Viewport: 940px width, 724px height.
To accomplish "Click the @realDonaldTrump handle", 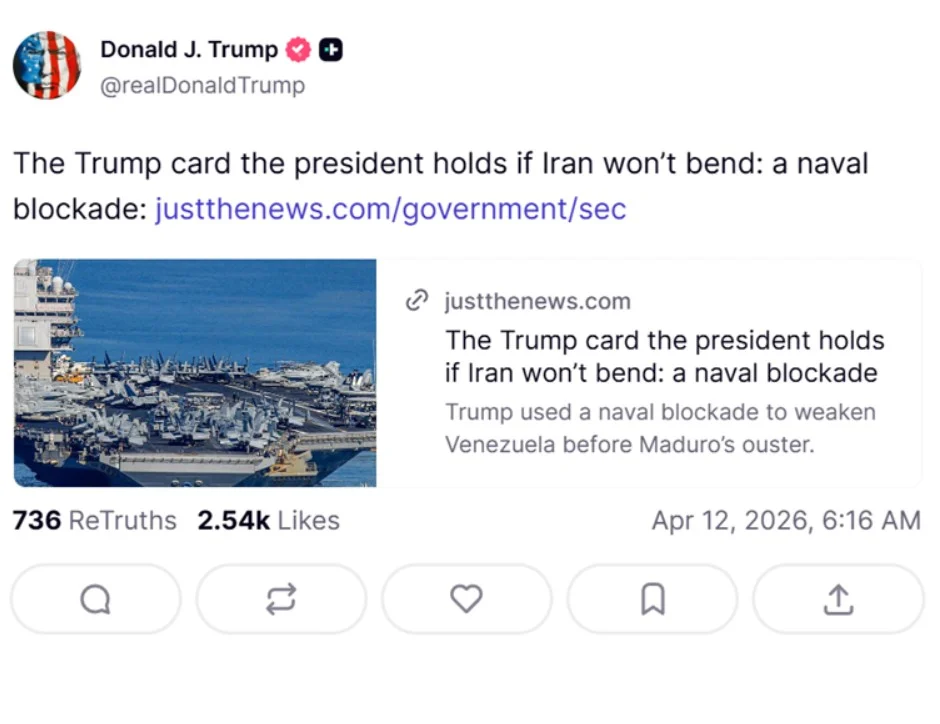I will pyautogui.click(x=203, y=85).
